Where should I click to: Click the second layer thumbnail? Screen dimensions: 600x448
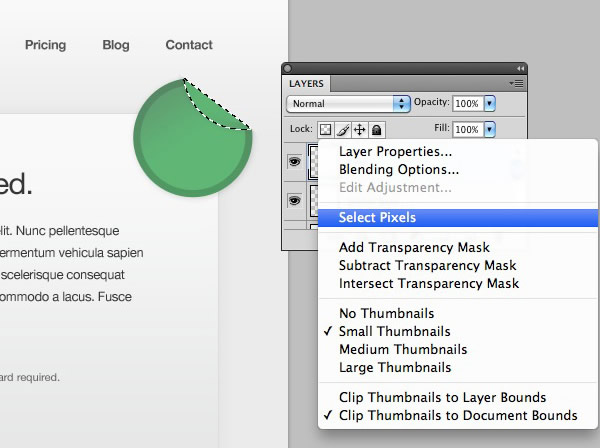314,200
